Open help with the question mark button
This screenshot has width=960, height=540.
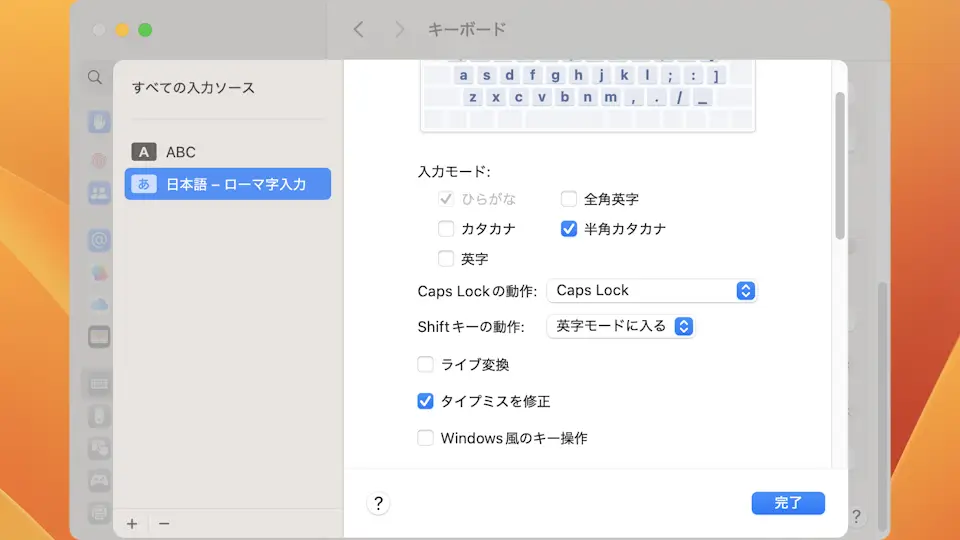(378, 503)
